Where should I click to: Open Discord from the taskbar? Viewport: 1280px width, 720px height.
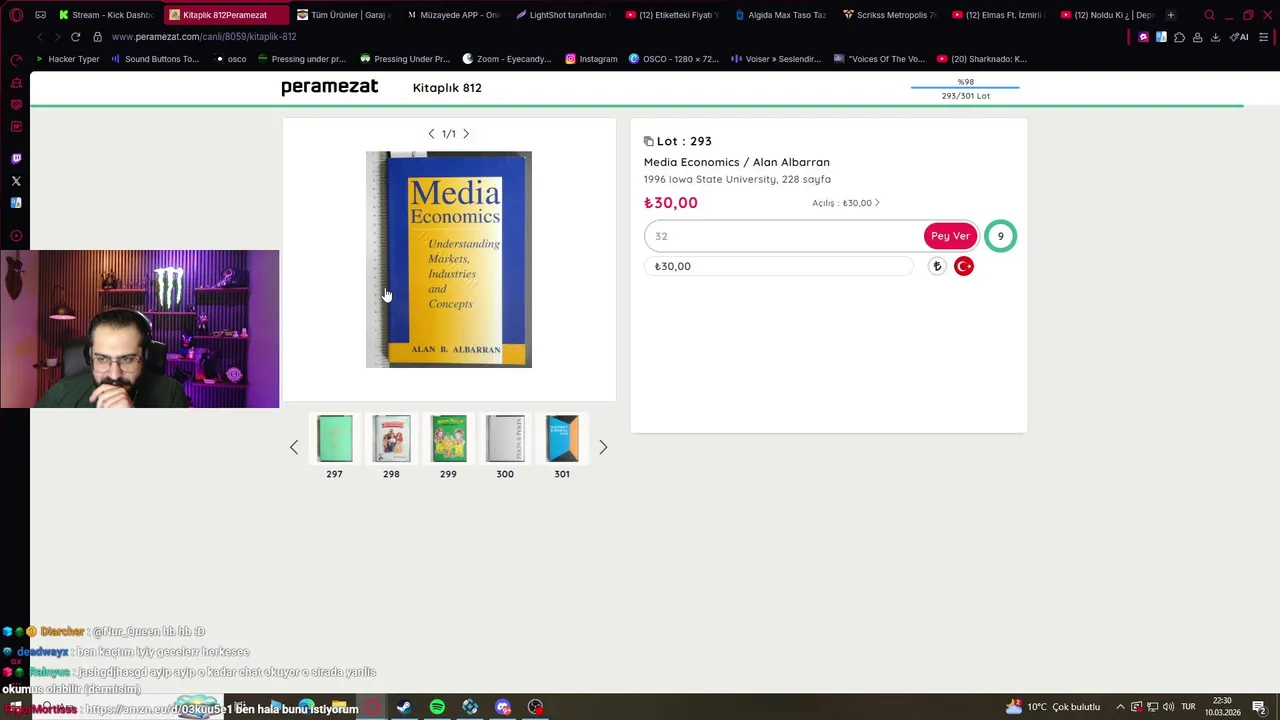coord(503,707)
